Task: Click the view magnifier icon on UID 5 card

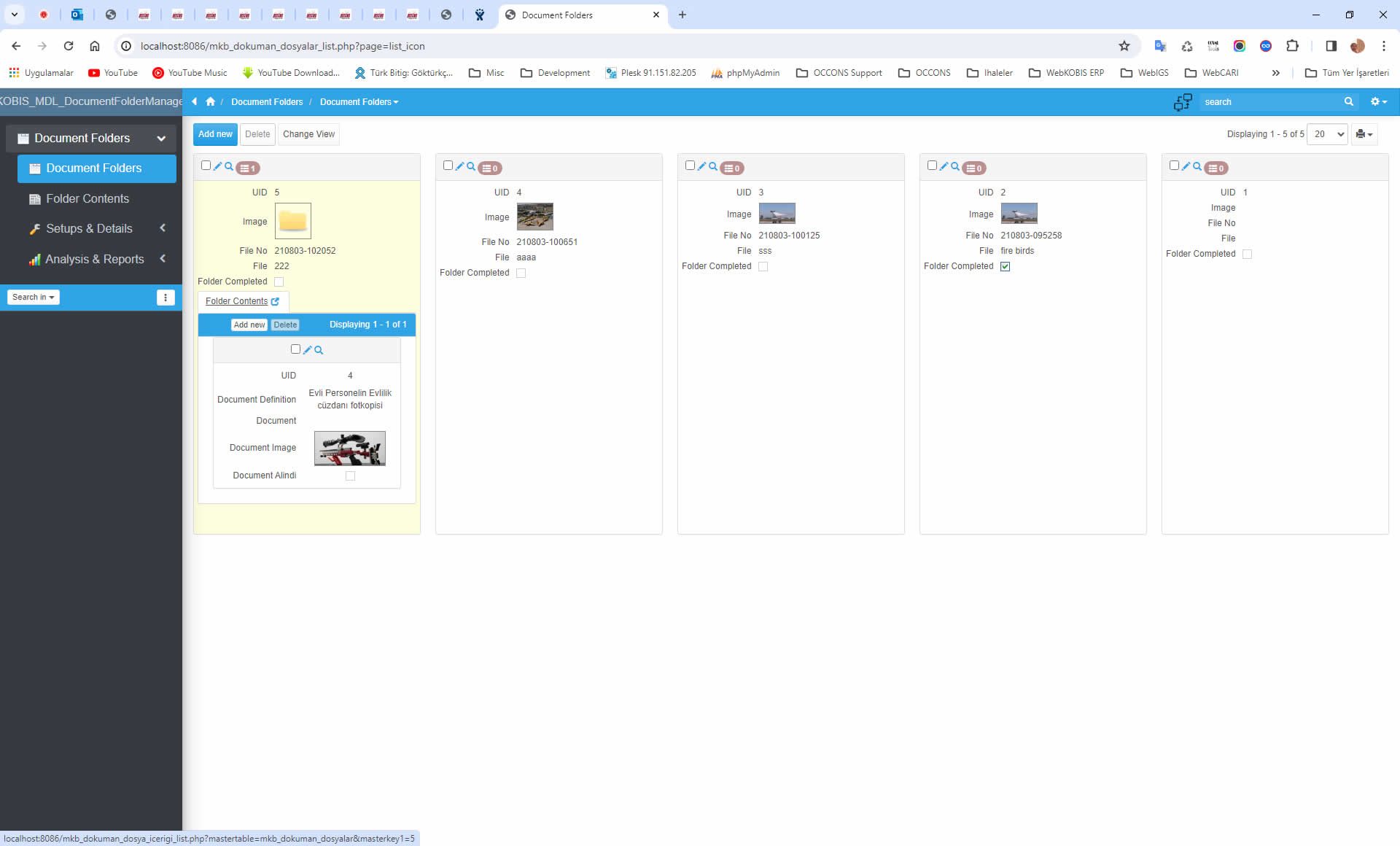Action: [229, 166]
